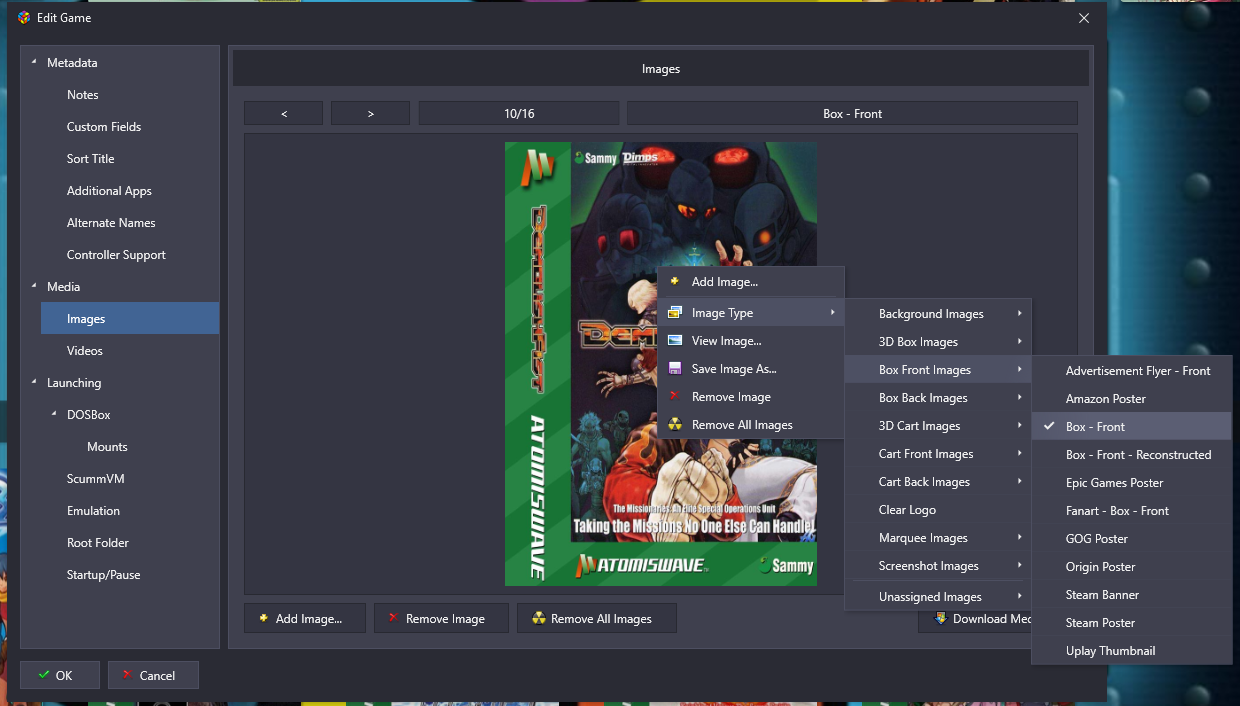
Task: Click the Add Image icon on the bottom button
Action: (x=263, y=618)
